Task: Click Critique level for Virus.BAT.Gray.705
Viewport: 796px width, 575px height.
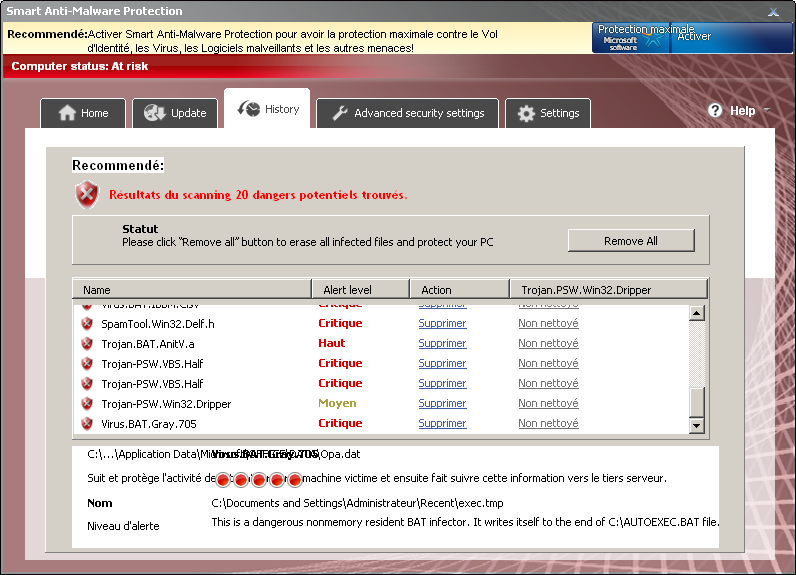Action: (340, 423)
